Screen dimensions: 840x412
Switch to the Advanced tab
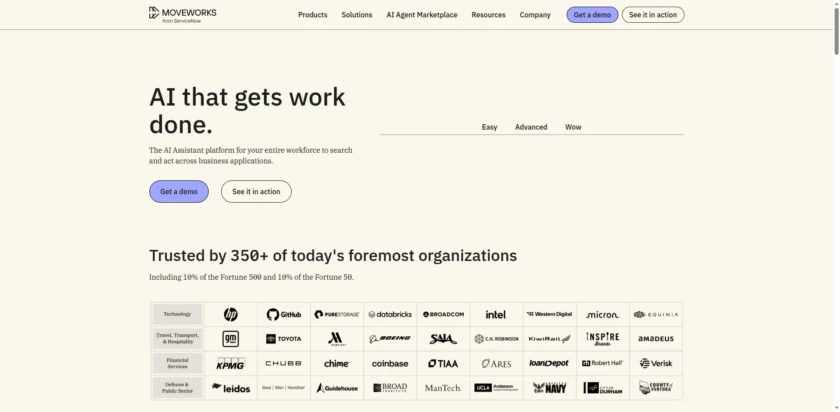531,127
